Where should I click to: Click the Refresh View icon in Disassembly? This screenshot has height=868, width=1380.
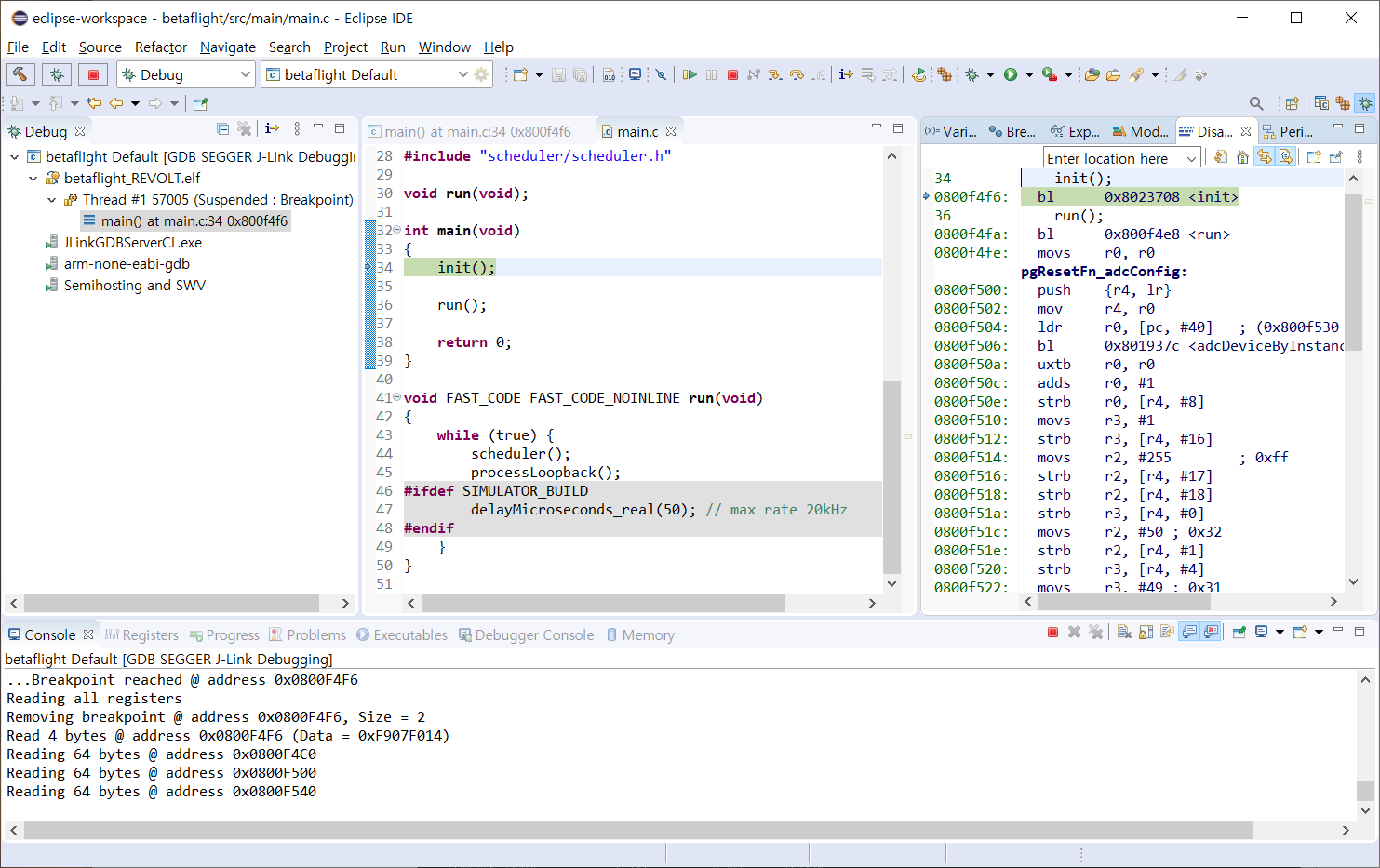point(1221,157)
